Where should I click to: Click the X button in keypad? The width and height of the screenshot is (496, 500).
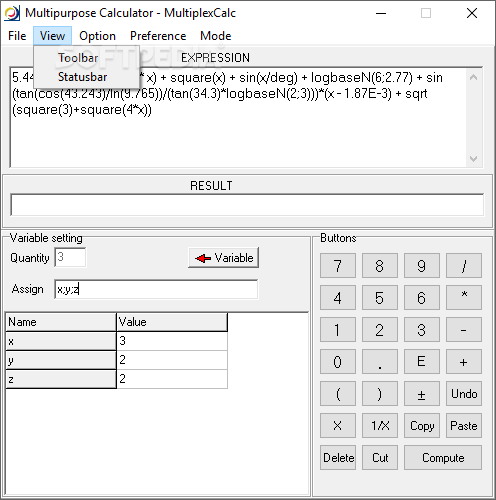click(338, 426)
